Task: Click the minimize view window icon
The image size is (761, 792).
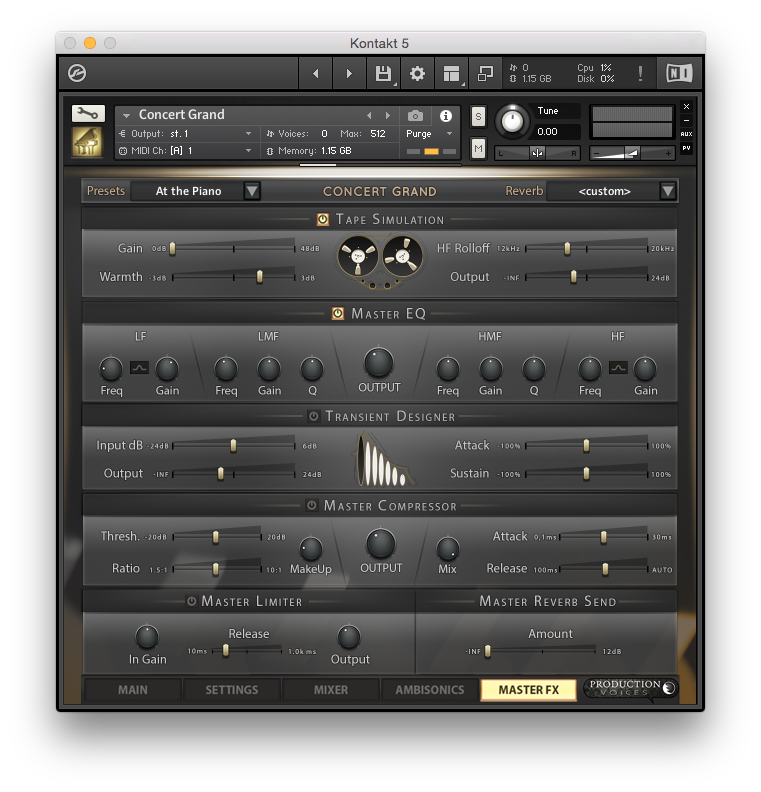Action: [485, 74]
